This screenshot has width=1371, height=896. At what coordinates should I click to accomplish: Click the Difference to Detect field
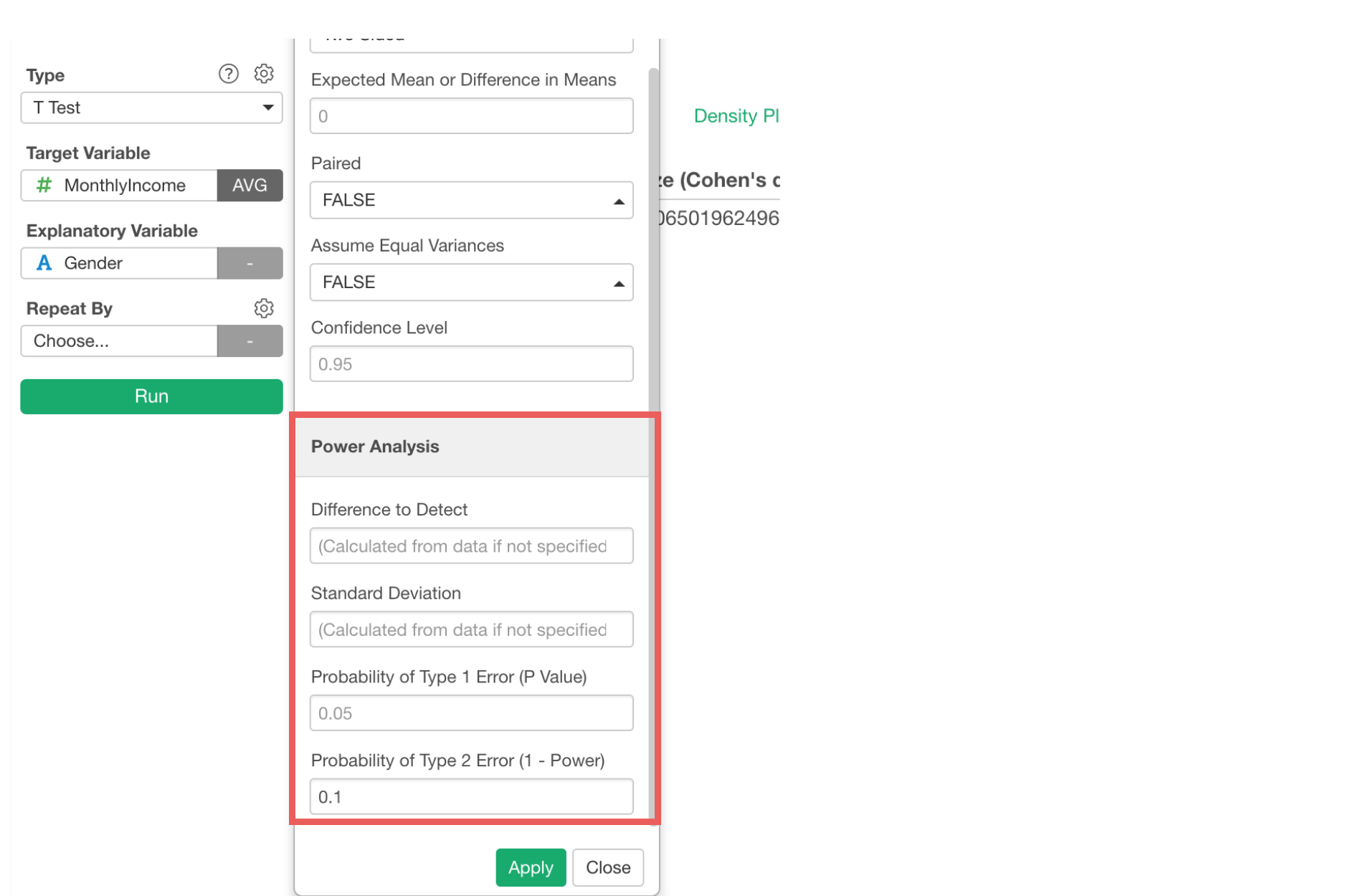tap(471, 546)
